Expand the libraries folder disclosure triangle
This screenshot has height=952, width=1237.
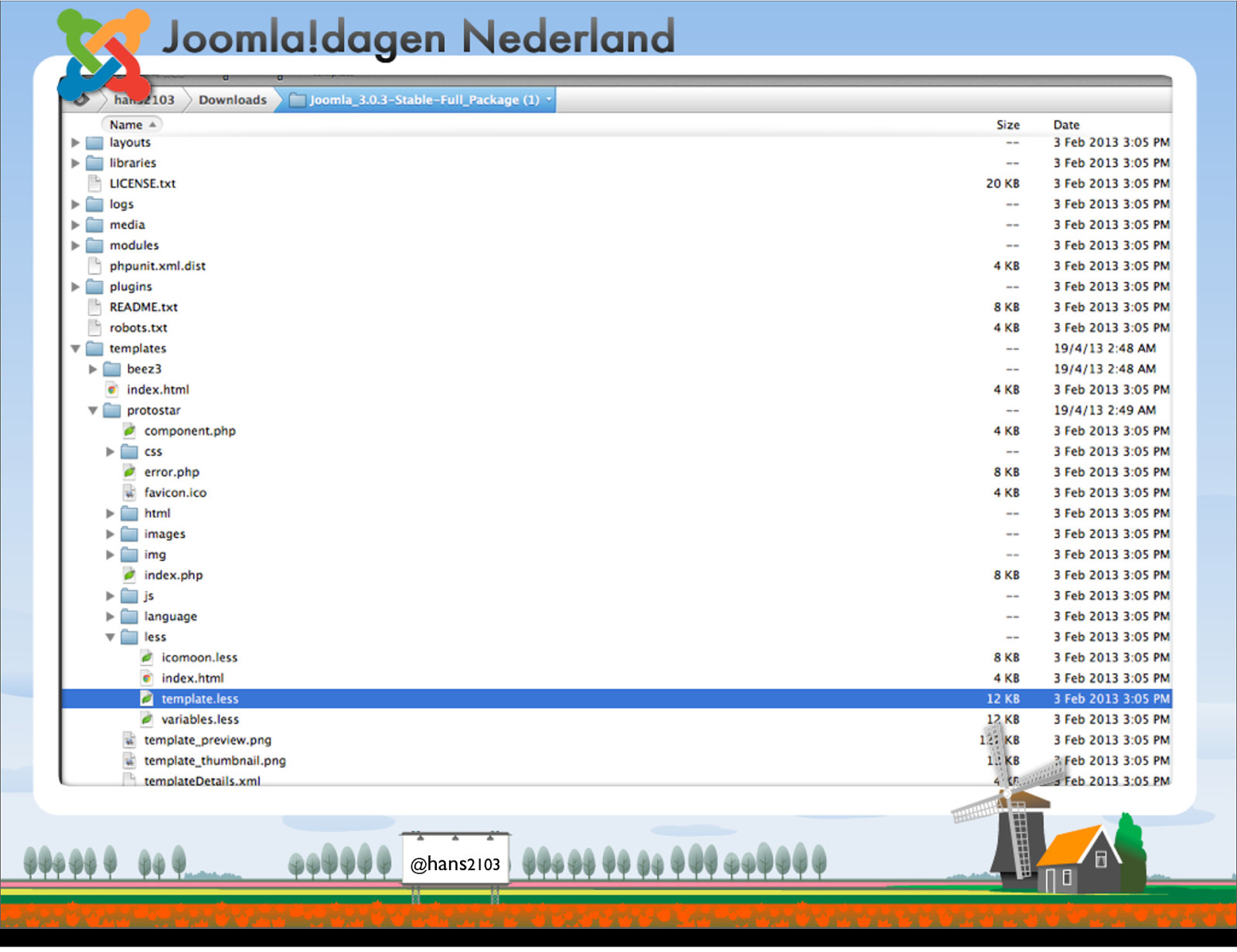click(x=75, y=163)
